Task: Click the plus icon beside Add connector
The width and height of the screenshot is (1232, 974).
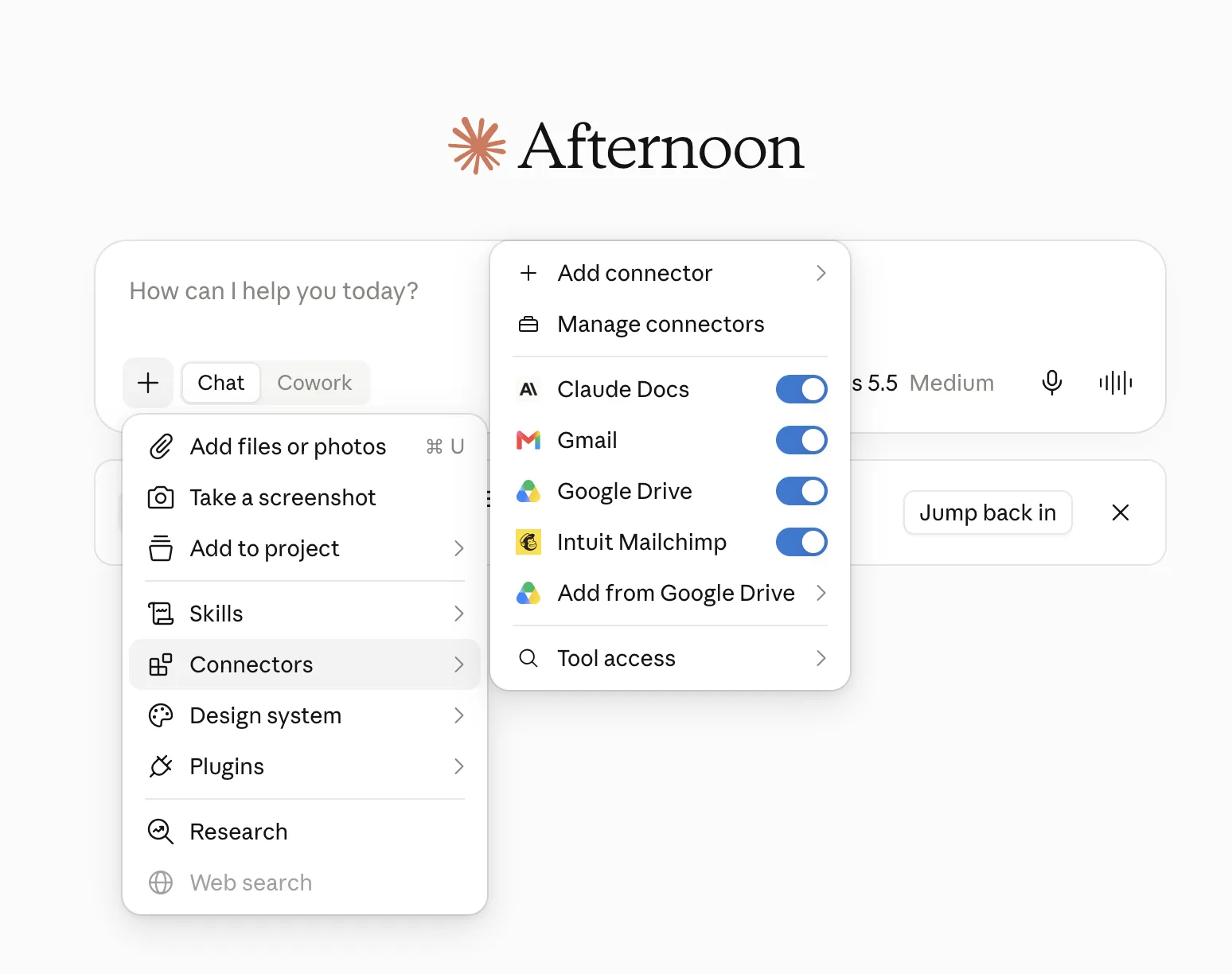Action: pos(528,273)
